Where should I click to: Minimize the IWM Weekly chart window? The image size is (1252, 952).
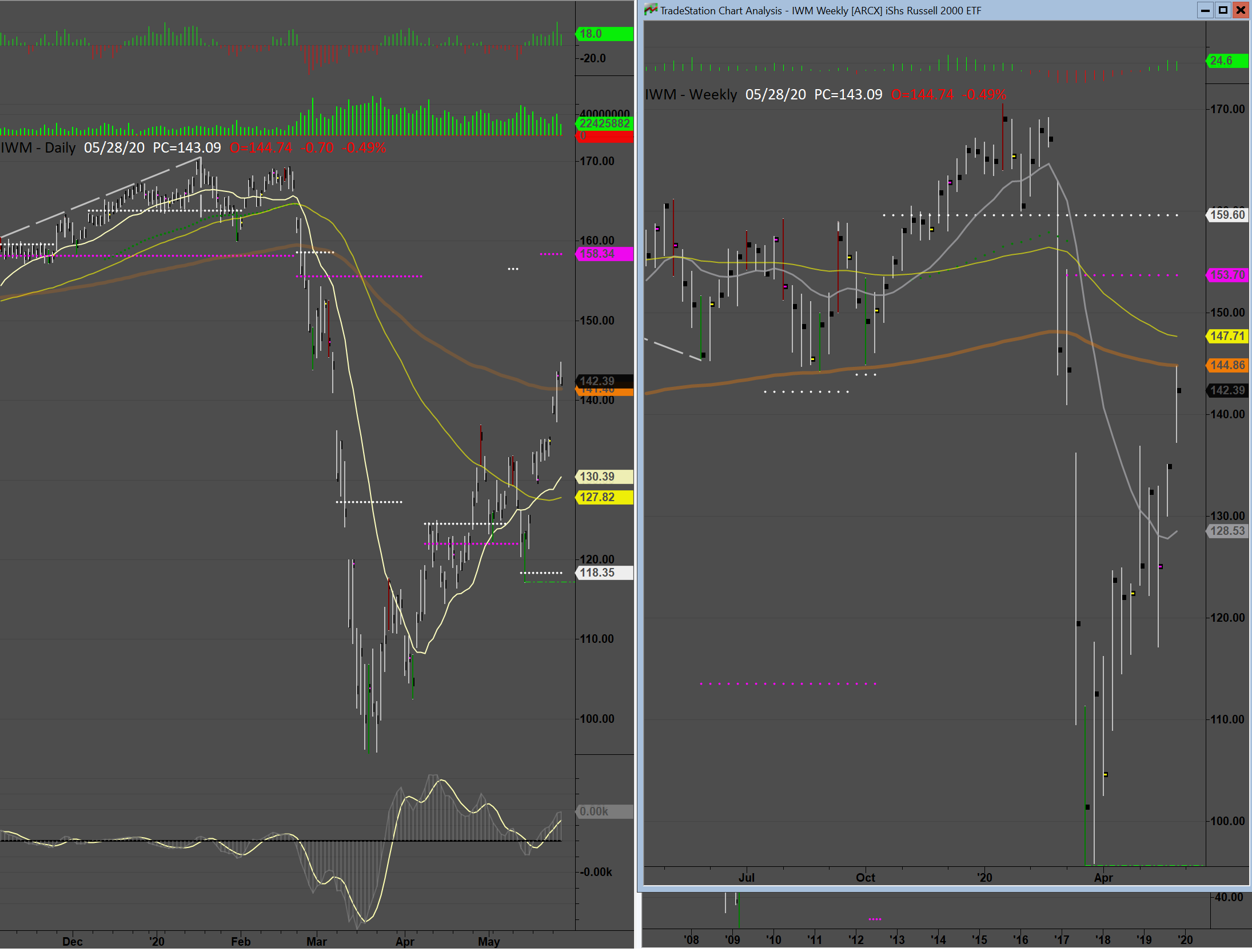[1205, 10]
